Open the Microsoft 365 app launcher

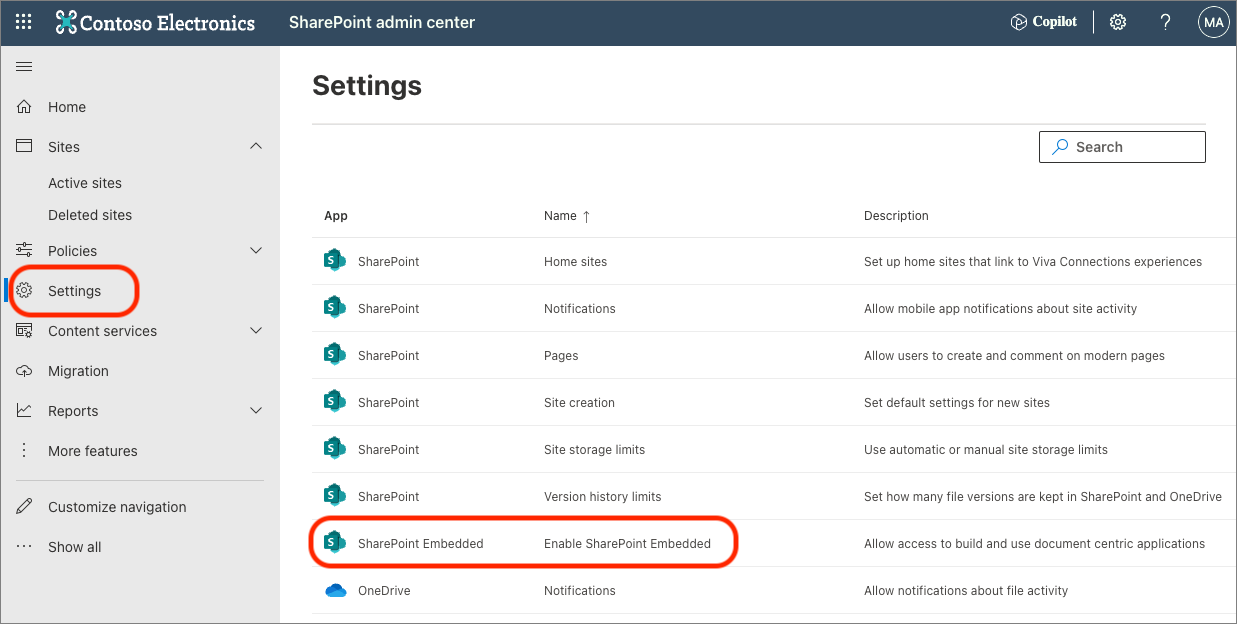tap(23, 21)
